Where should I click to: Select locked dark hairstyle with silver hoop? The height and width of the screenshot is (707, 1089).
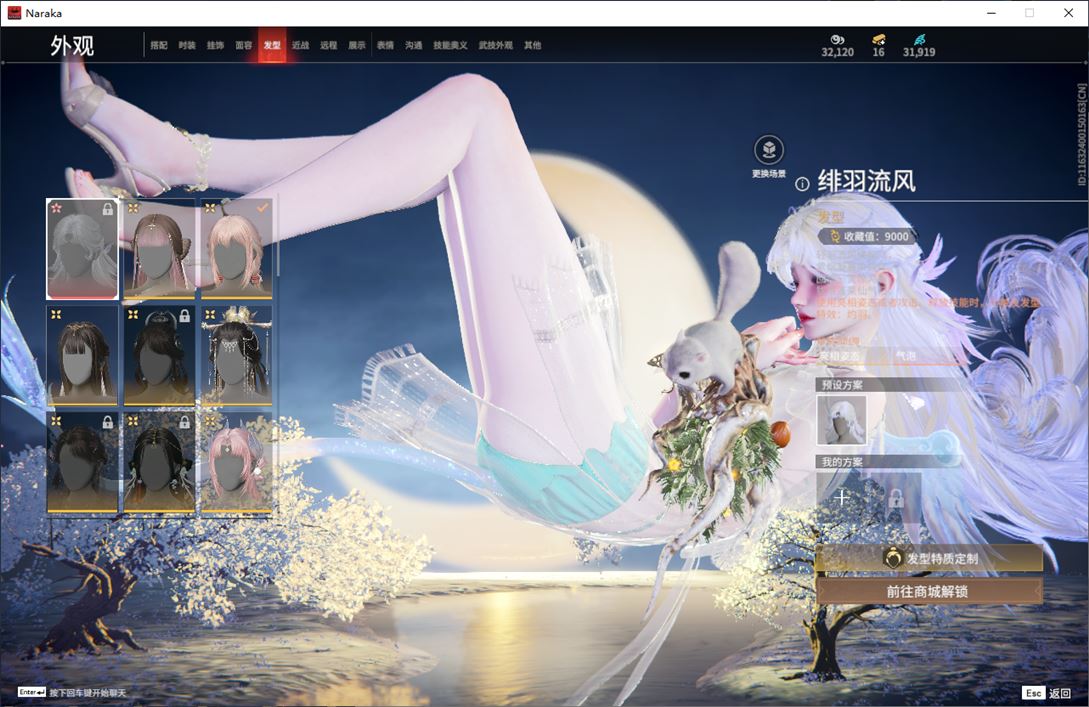click(159, 355)
